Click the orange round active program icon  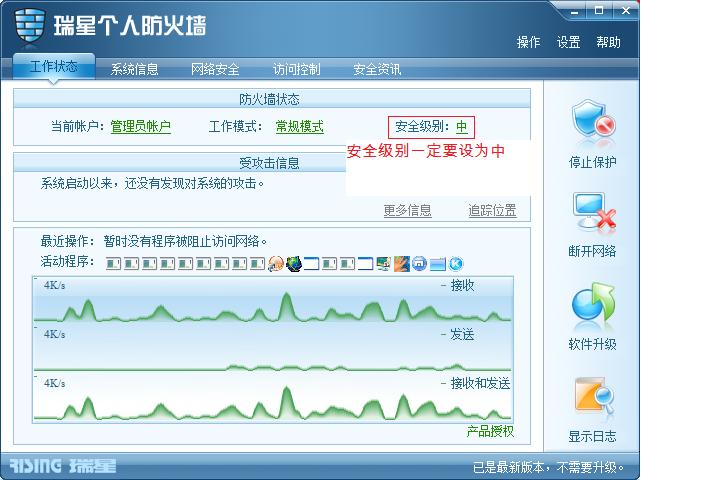(x=276, y=264)
